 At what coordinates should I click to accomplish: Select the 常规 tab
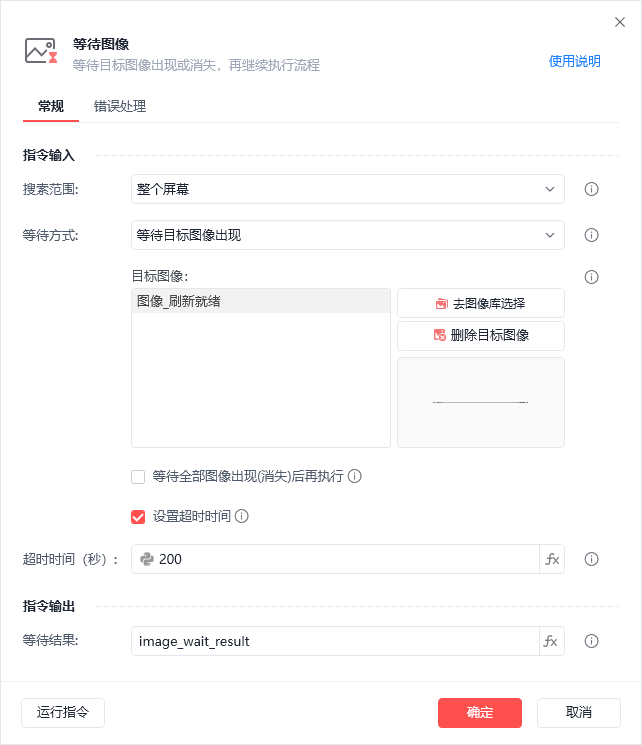tap(51, 106)
